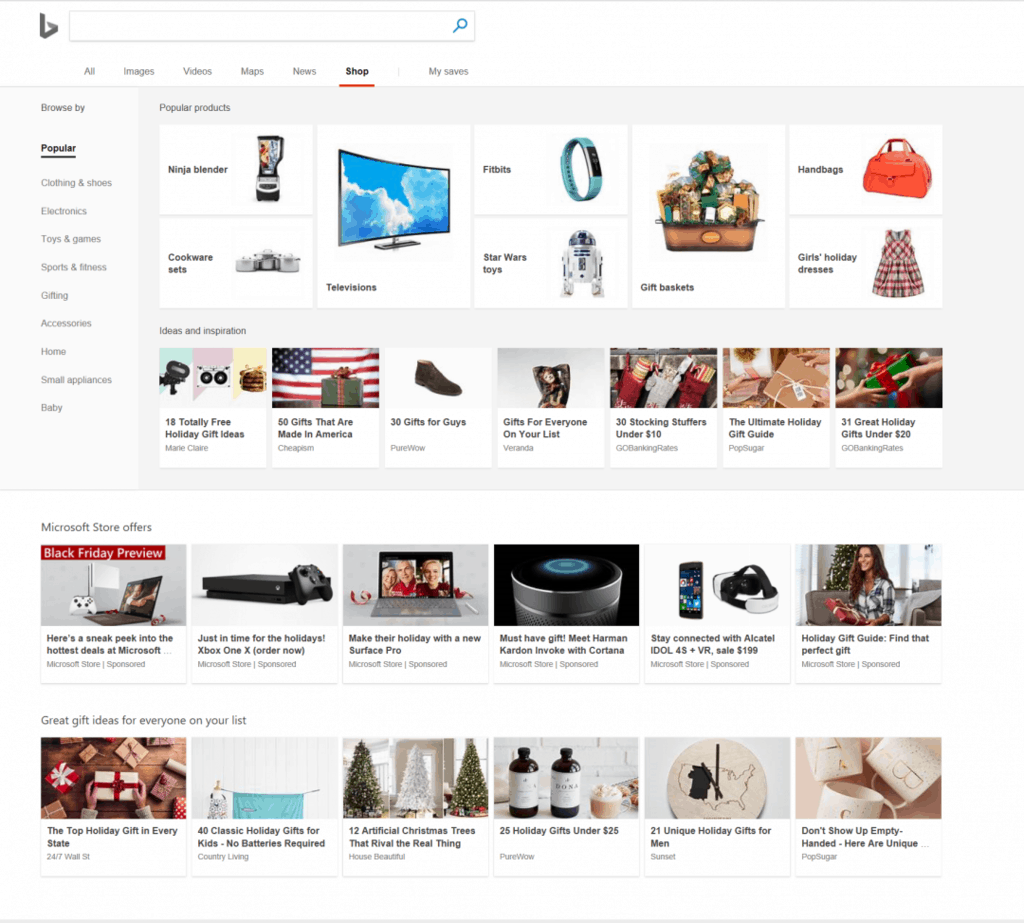This screenshot has width=1024, height=923.
Task: Select Clothing & shoes category in sidebar
Action: (x=76, y=183)
